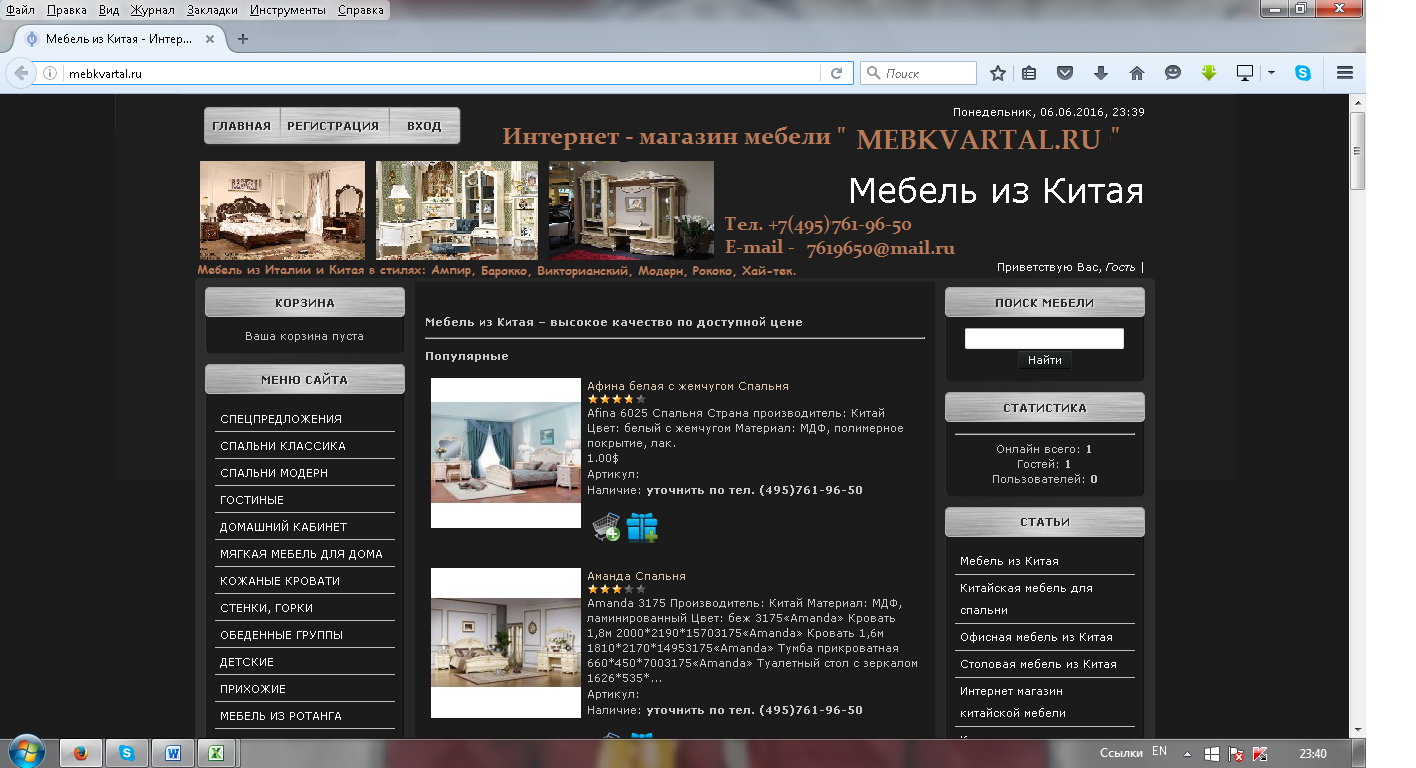Reload the page with the refresh icon

click(836, 73)
